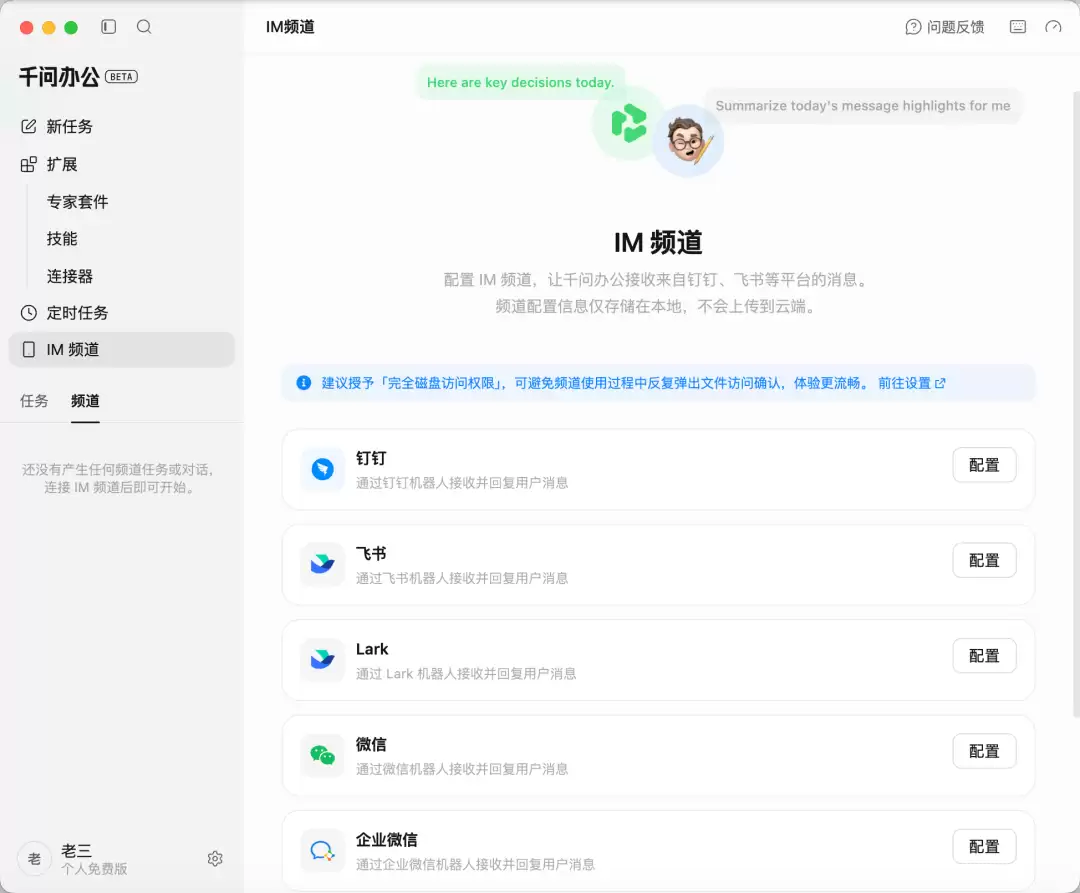The width and height of the screenshot is (1080, 893).
Task: Click the 企业微信 app icon
Action: [x=322, y=851]
